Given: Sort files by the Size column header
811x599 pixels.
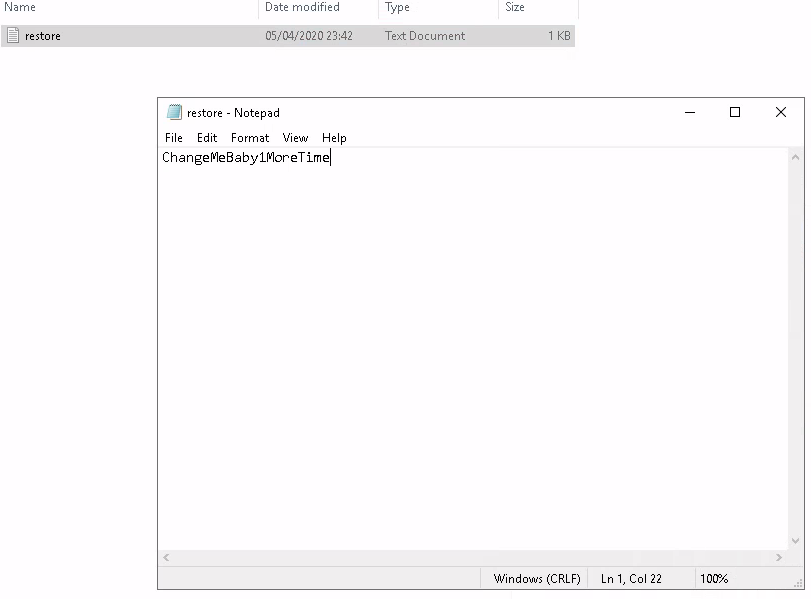Looking at the screenshot, I should (x=515, y=7).
